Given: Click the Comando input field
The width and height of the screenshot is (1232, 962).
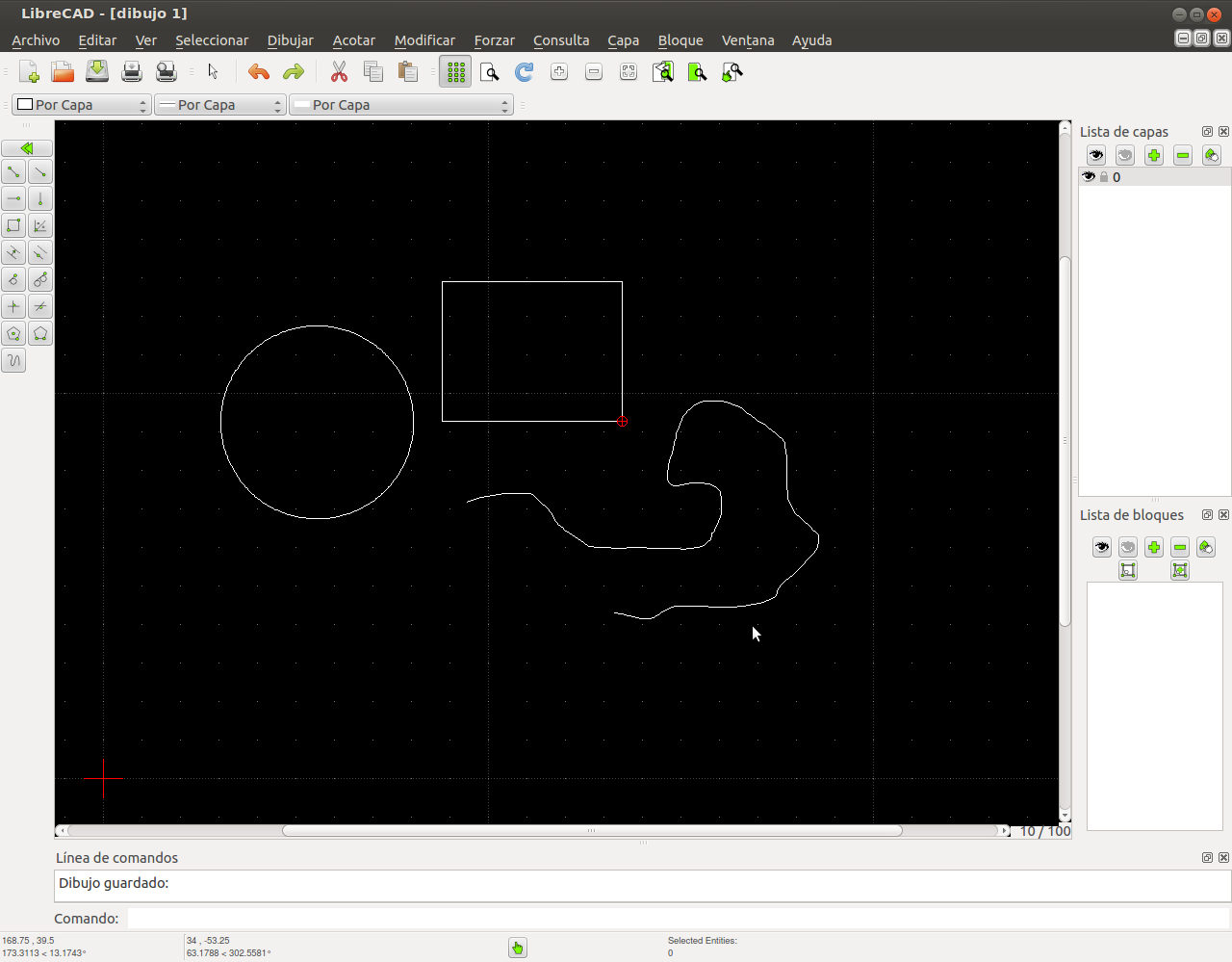Looking at the screenshot, I should (679, 919).
